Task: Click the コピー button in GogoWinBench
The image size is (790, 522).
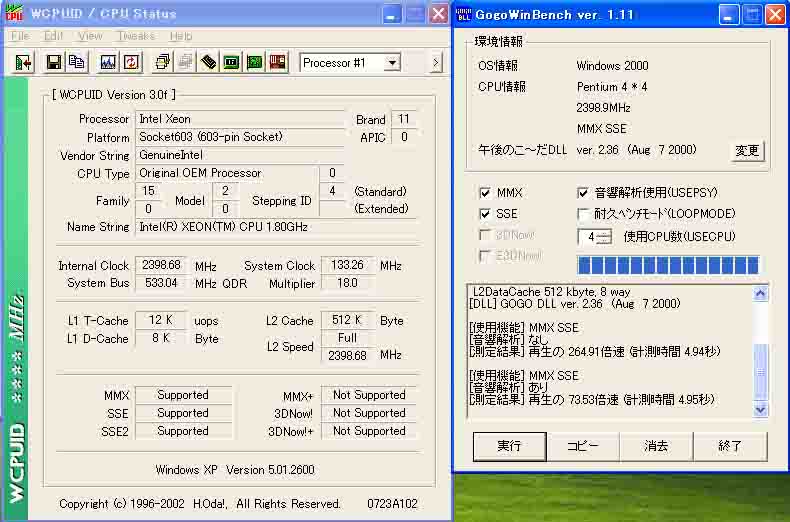Action: point(583,446)
